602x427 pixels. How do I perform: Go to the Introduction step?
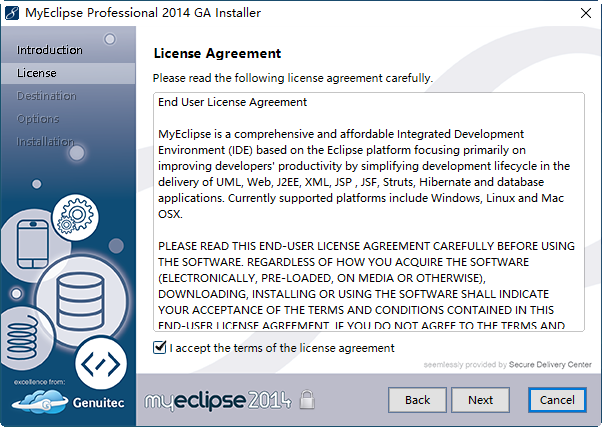(x=50, y=50)
